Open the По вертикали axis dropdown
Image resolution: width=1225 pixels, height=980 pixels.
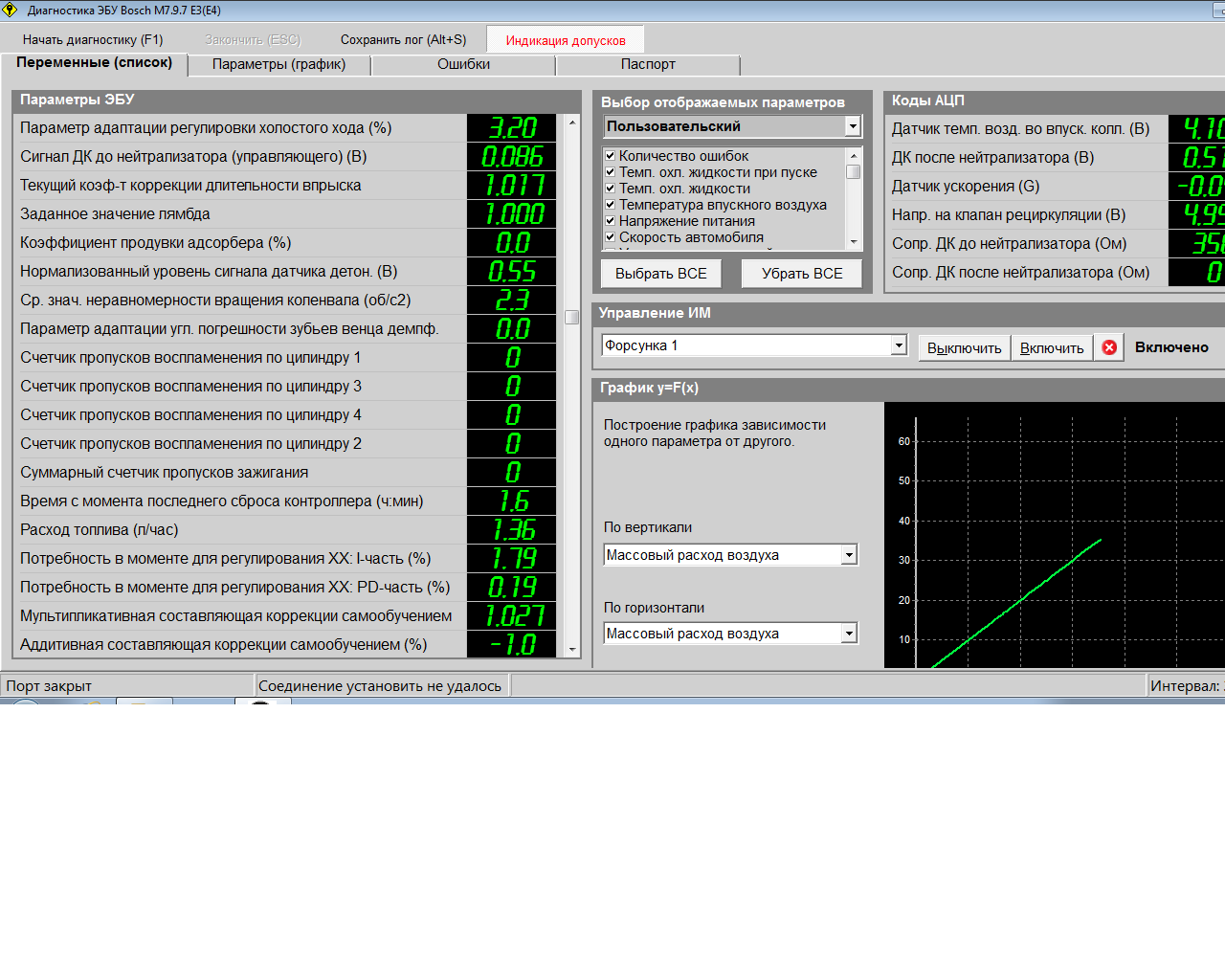849,555
